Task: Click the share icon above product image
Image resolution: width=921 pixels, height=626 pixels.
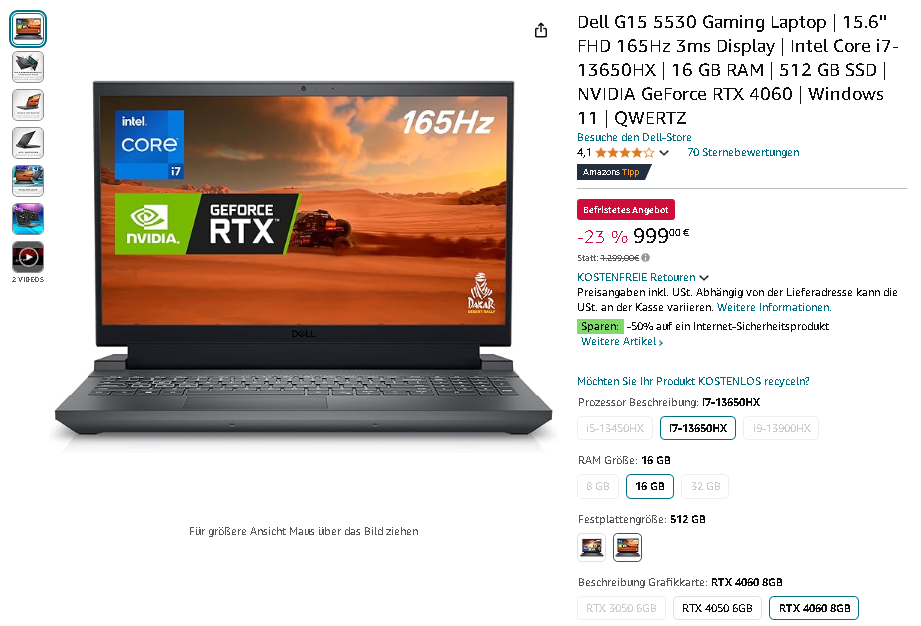Action: click(x=541, y=31)
